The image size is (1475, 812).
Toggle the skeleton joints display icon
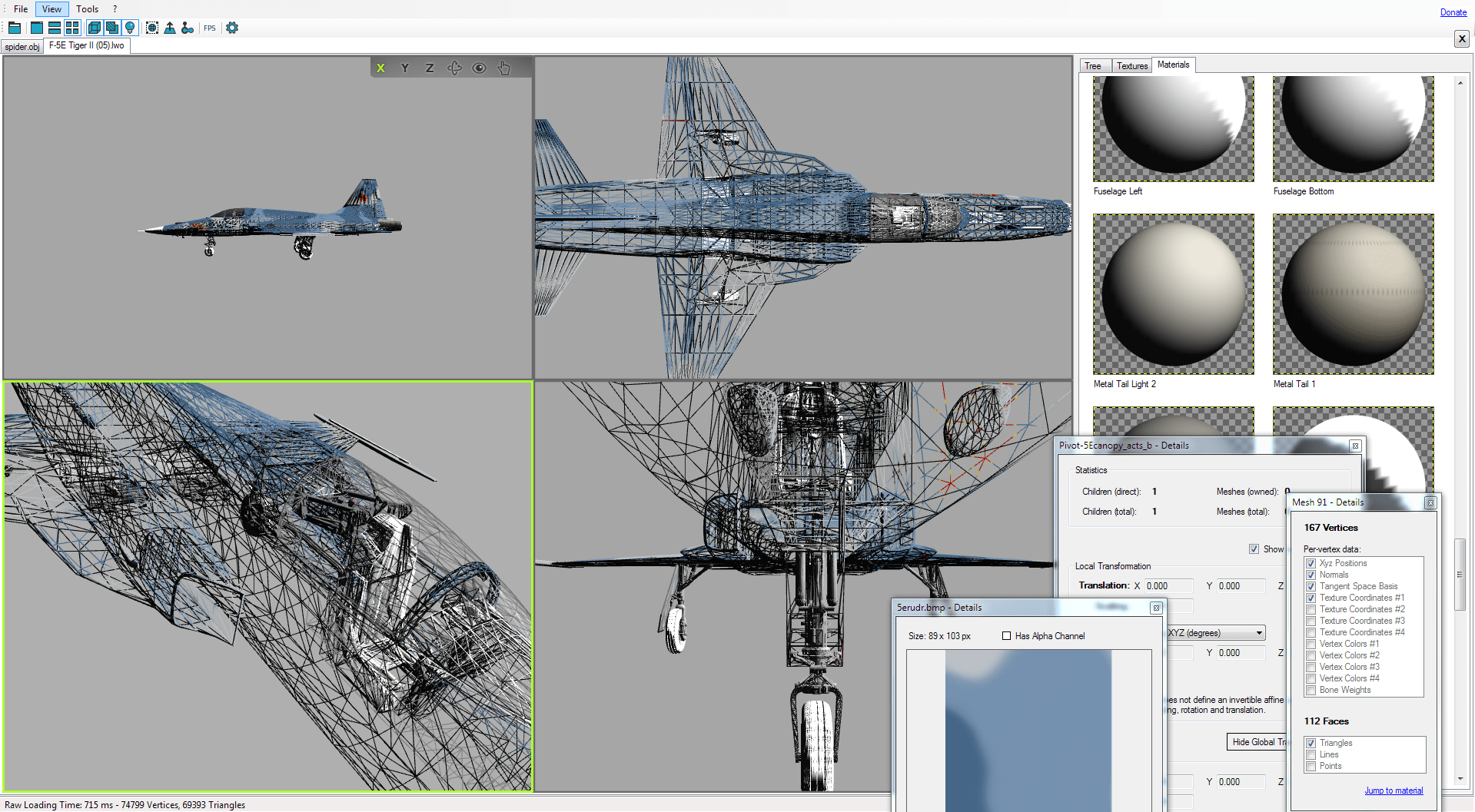[188, 28]
